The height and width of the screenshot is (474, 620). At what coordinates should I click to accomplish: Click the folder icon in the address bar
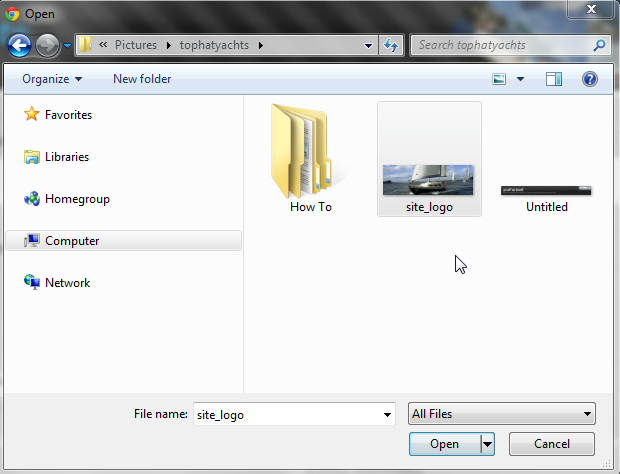(85, 45)
